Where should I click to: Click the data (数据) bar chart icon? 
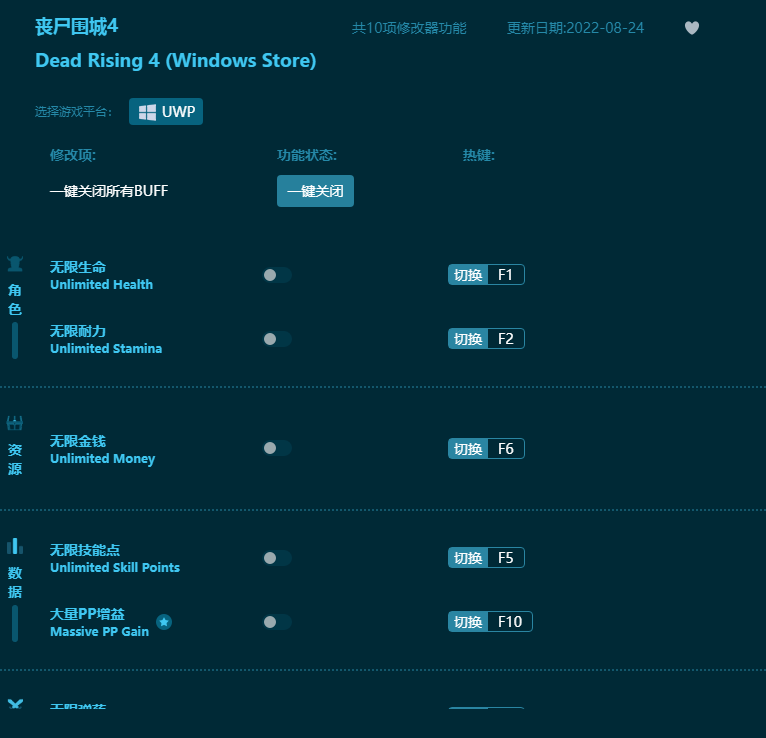[15, 546]
